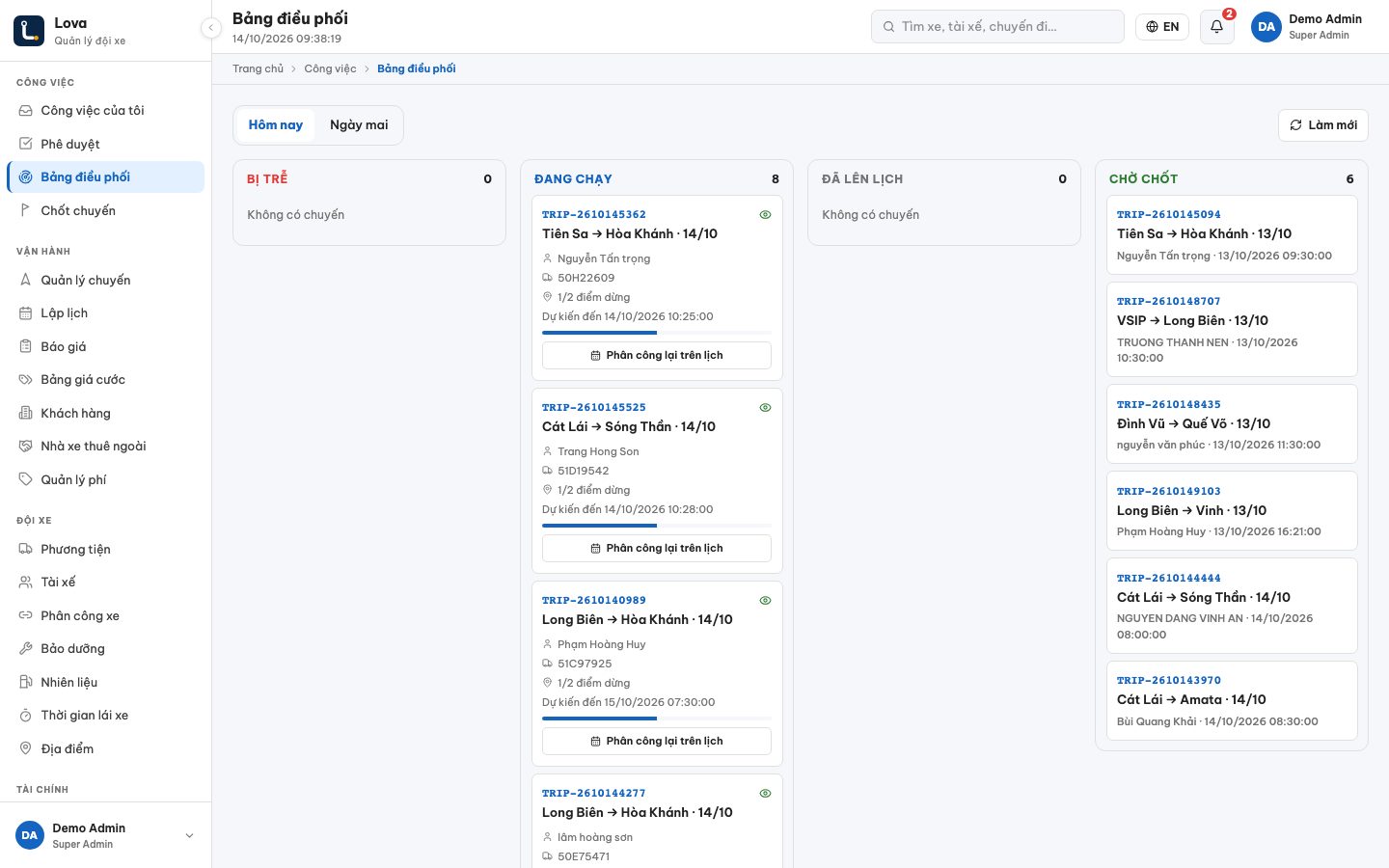Reassign TRIP-2610145525 via Phân công lại trên lịch
Viewport: 1389px width, 868px height.
point(657,548)
